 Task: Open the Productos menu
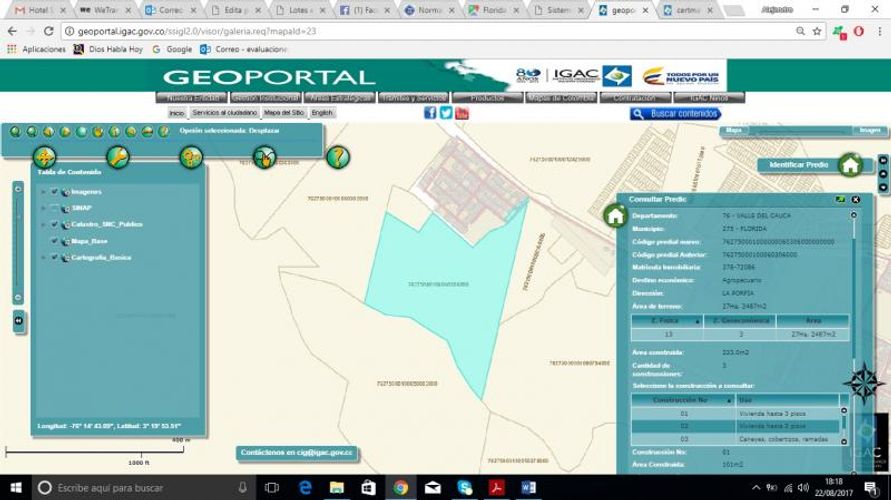[488, 98]
